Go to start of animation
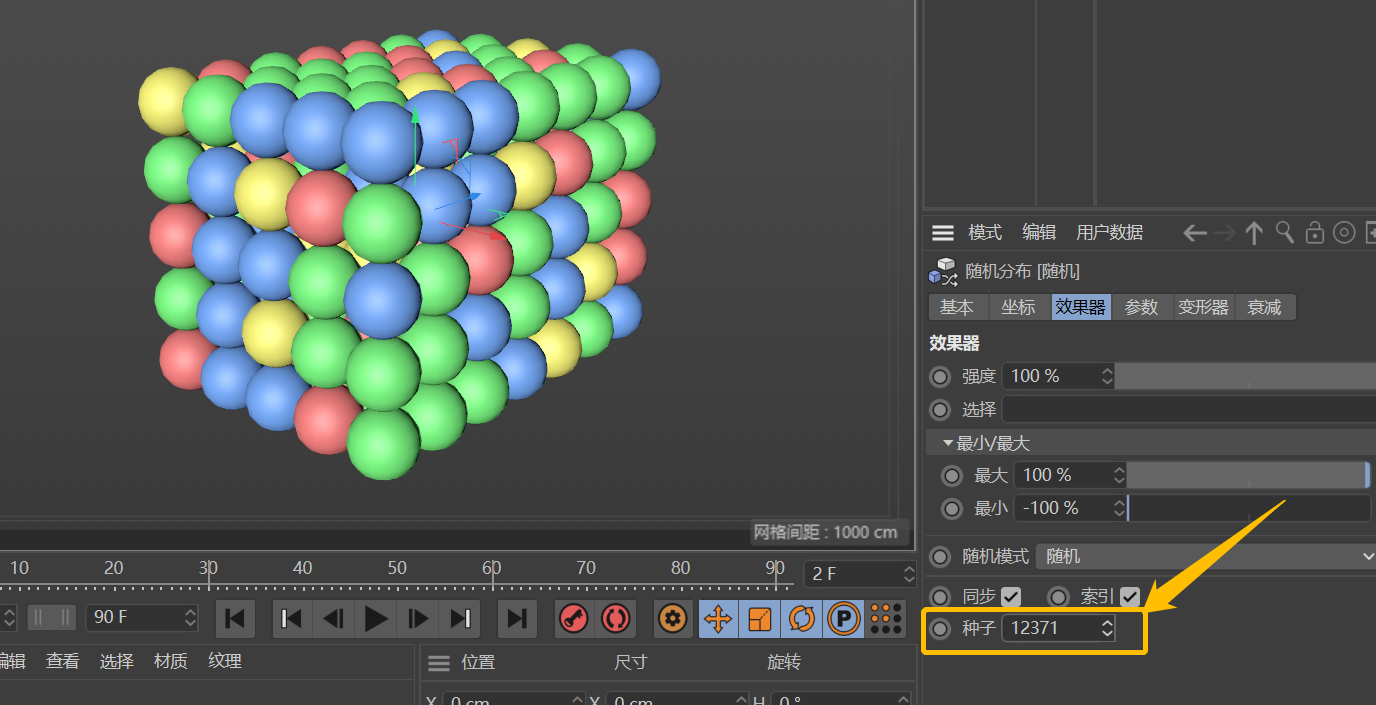 (x=235, y=618)
